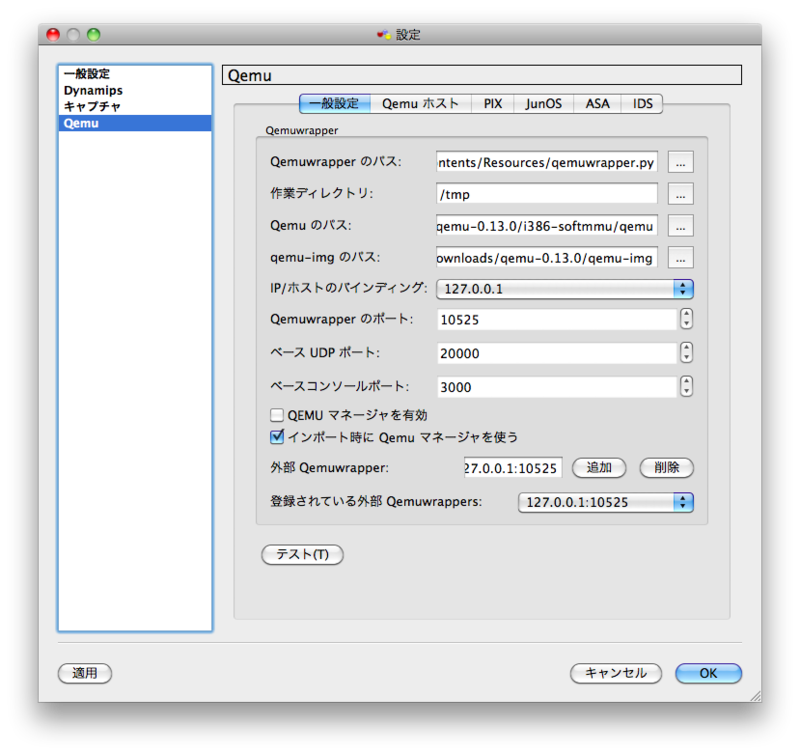This screenshot has height=755, width=800.
Task: Click the ベースコンソールポート field showing 3000
Action: coord(557,387)
